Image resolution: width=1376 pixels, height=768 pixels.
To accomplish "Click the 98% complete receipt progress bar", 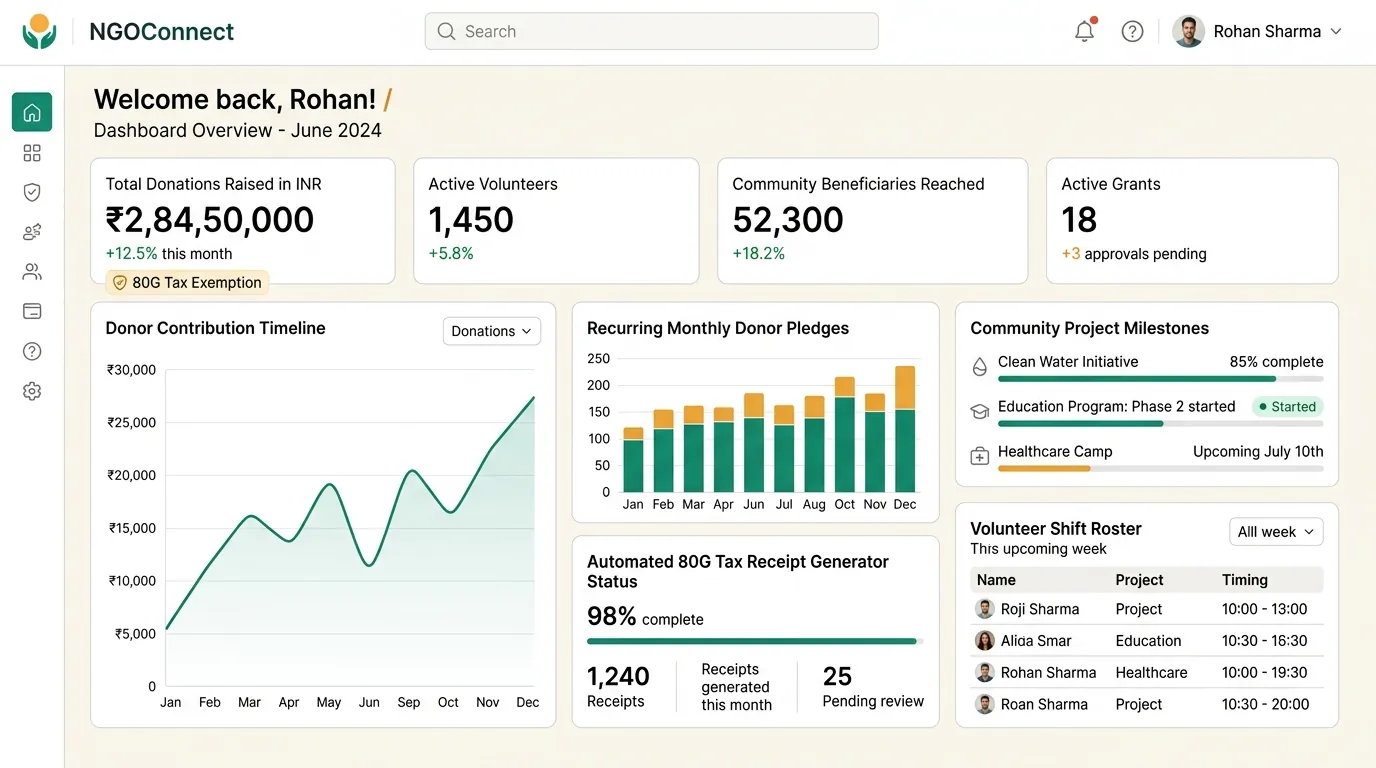I will [755, 641].
